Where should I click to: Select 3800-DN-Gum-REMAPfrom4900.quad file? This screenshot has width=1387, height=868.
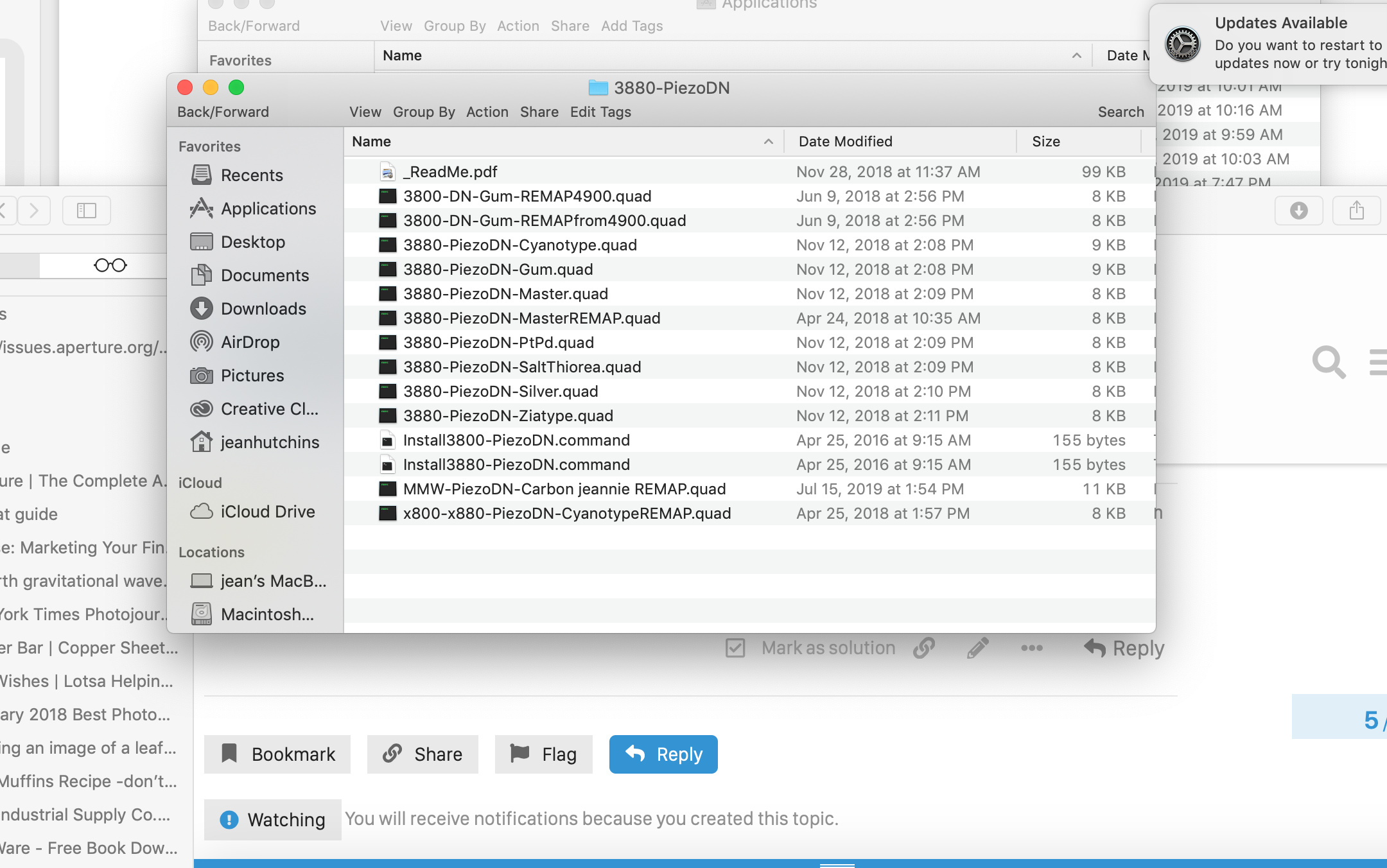click(x=749, y=221)
